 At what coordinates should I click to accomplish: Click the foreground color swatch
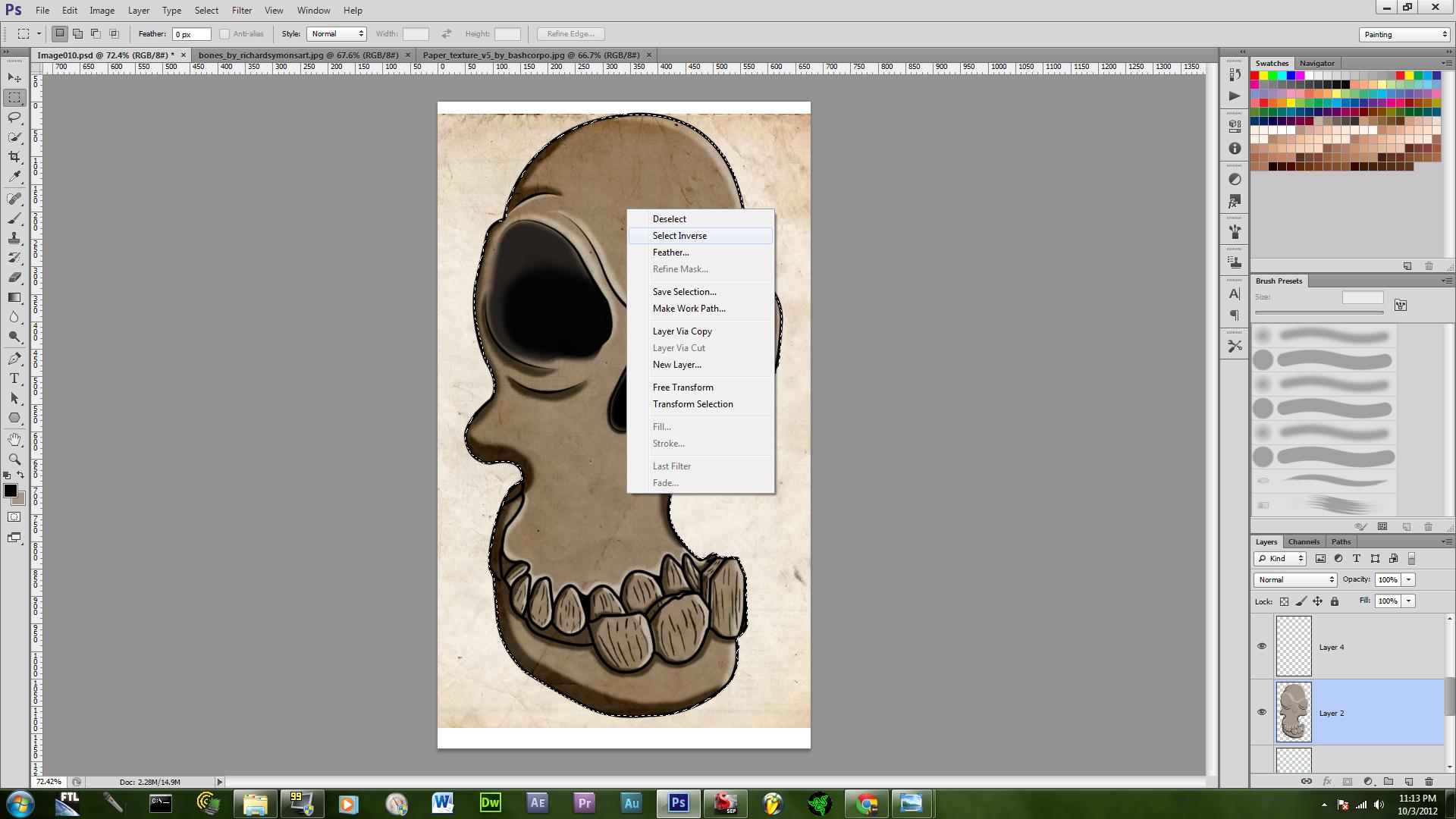click(11, 491)
